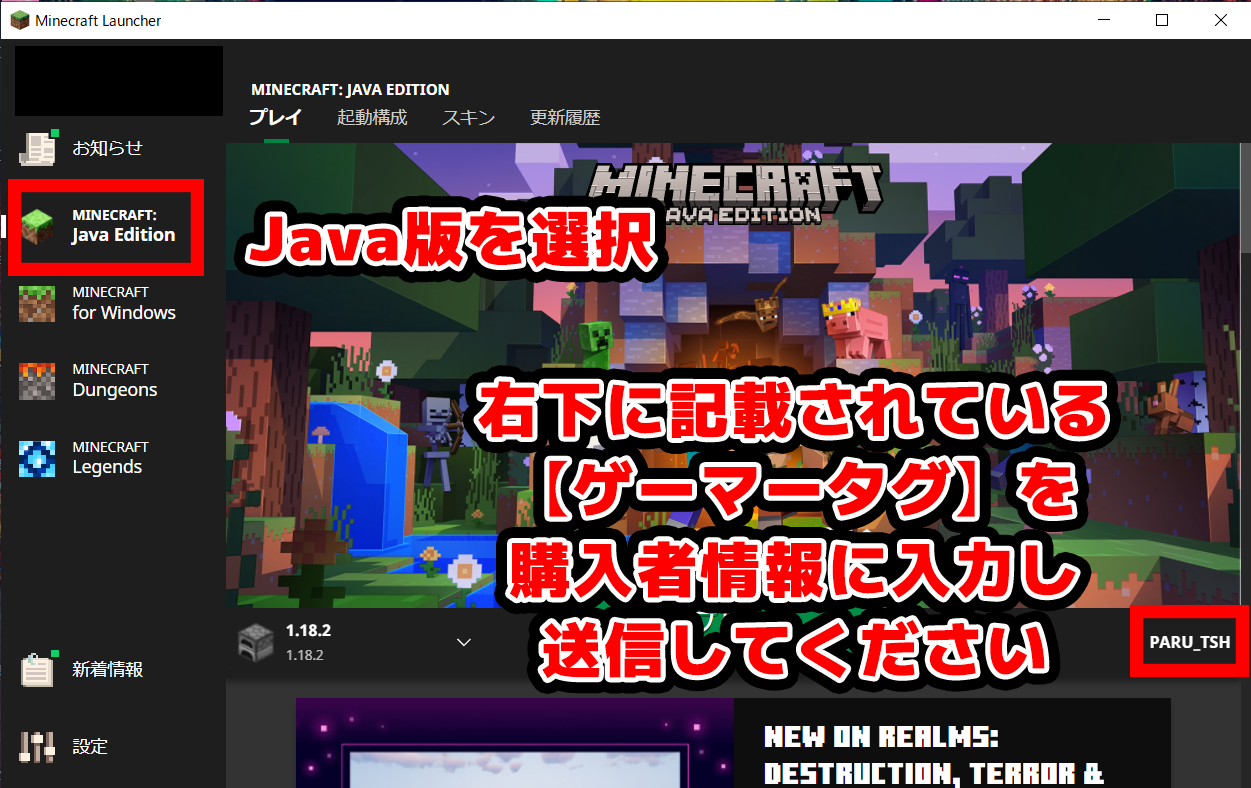Select the Minecraft Dungeons icon
1251x788 pixels.
[x=38, y=381]
